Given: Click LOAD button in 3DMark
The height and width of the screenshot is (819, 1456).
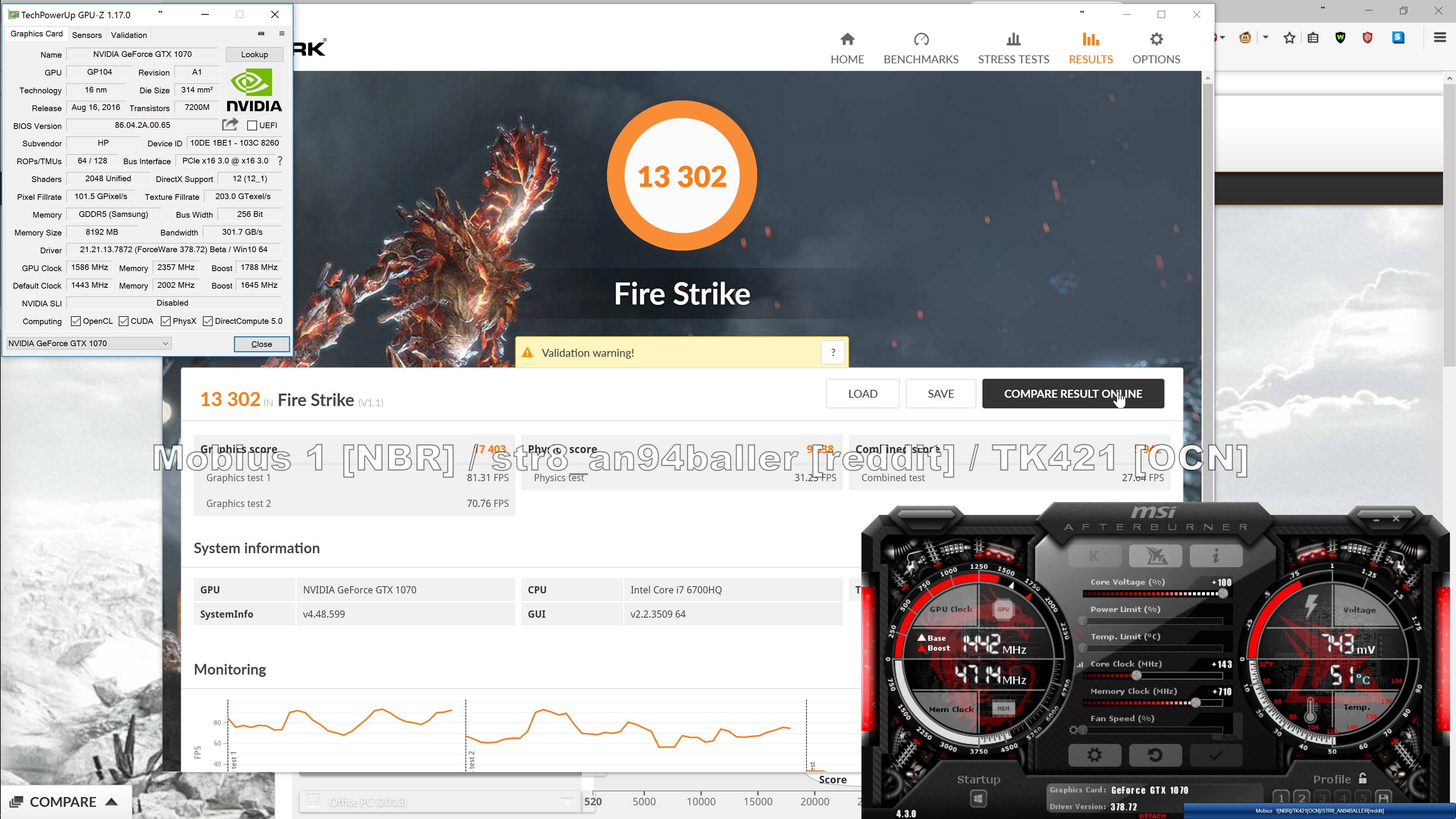Looking at the screenshot, I should point(863,394).
